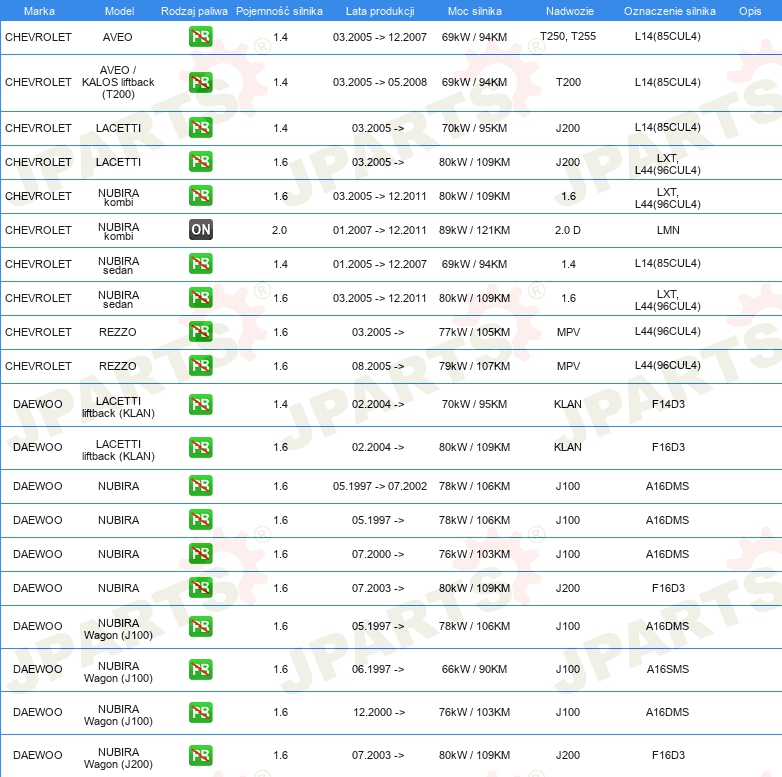Click the Model column header
782x777 pixels.
tap(119, 11)
